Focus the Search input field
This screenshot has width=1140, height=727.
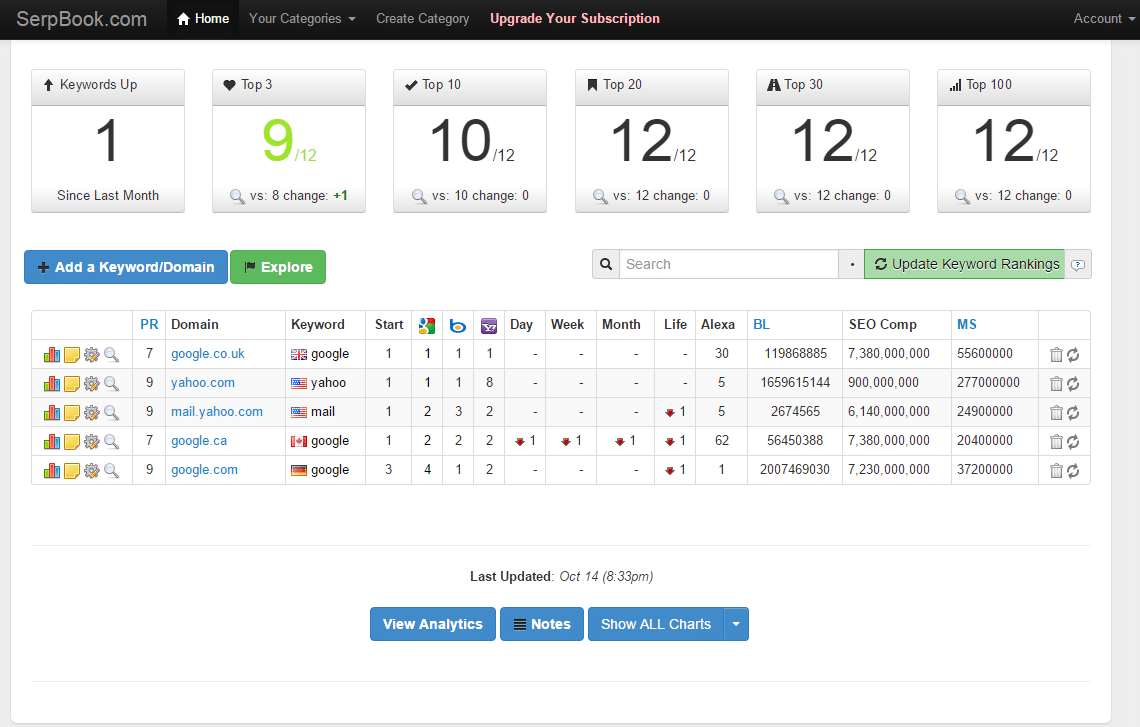click(727, 264)
